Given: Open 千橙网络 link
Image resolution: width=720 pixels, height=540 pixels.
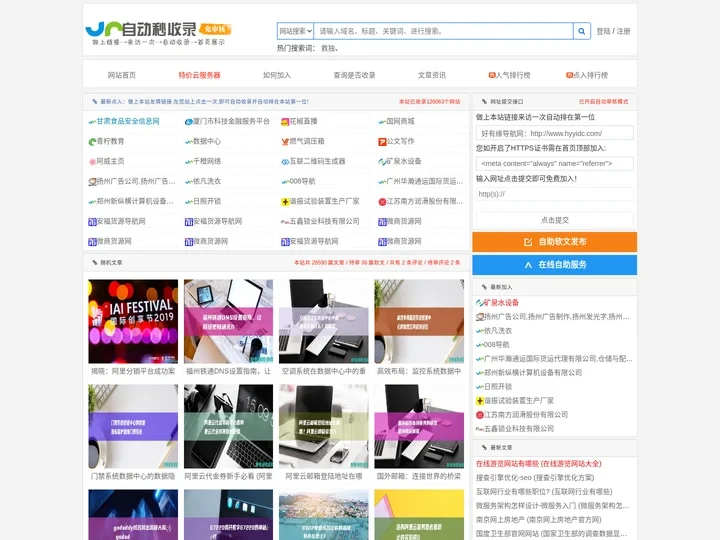Looking at the screenshot, I should pyautogui.click(x=207, y=161).
